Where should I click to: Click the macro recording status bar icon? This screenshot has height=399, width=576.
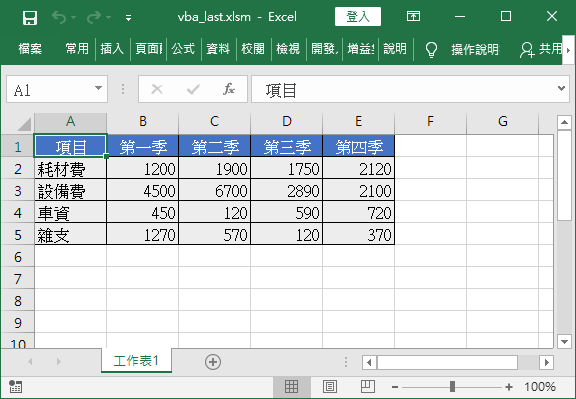15,386
